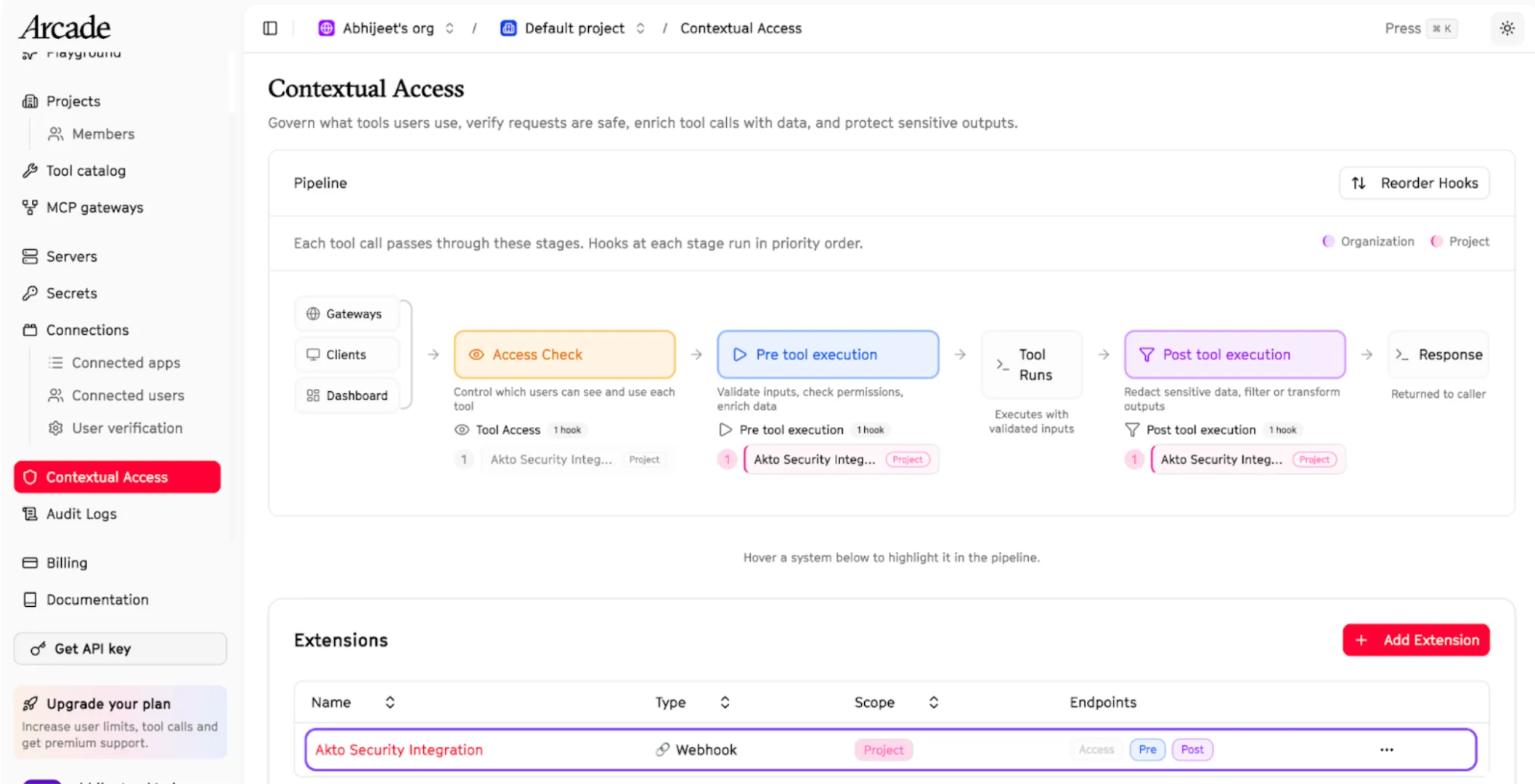This screenshot has width=1535, height=784.
Task: Toggle the sidebar collapse icon
Action: pos(269,28)
